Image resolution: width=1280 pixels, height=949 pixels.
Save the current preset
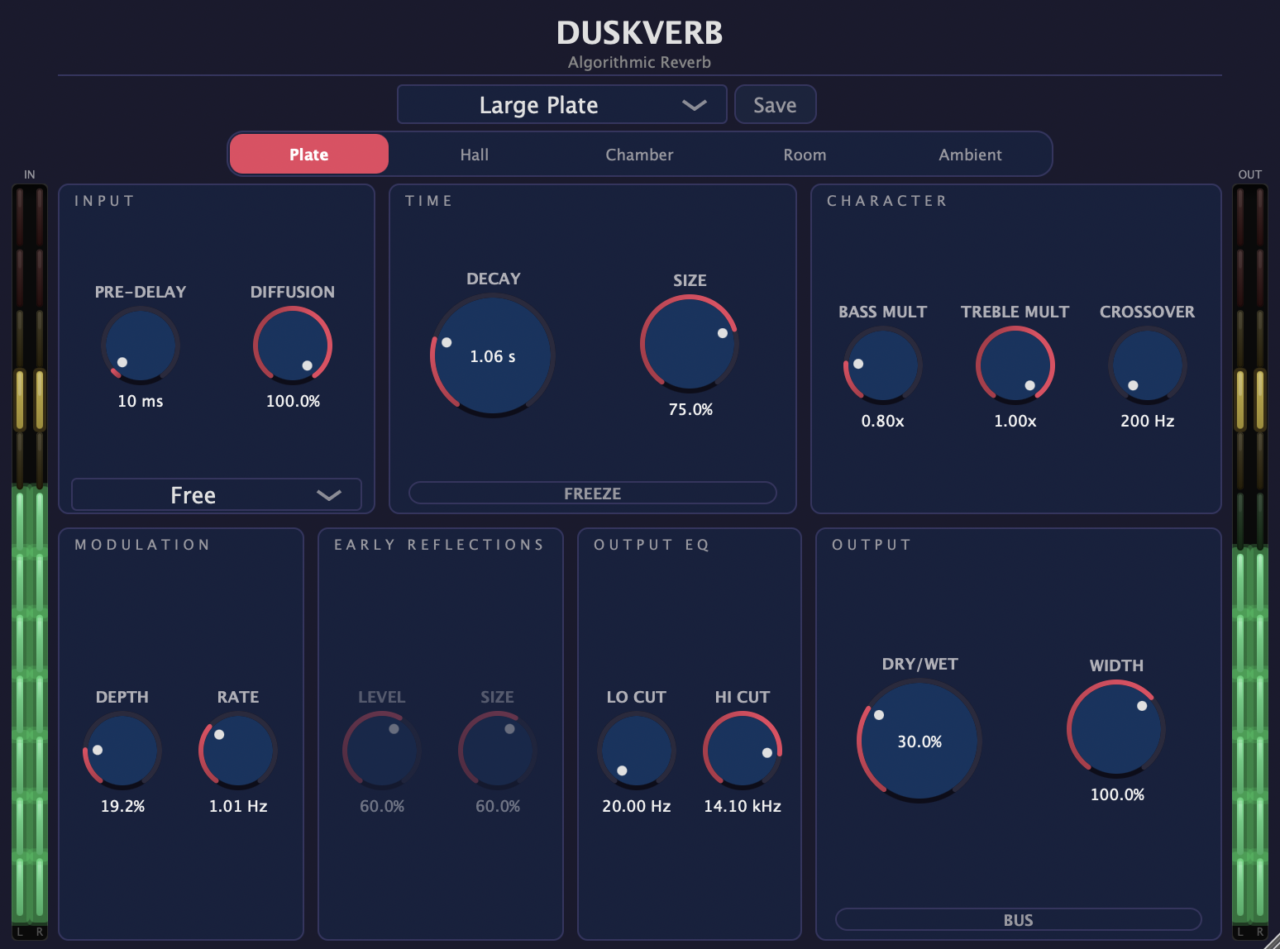(x=775, y=104)
